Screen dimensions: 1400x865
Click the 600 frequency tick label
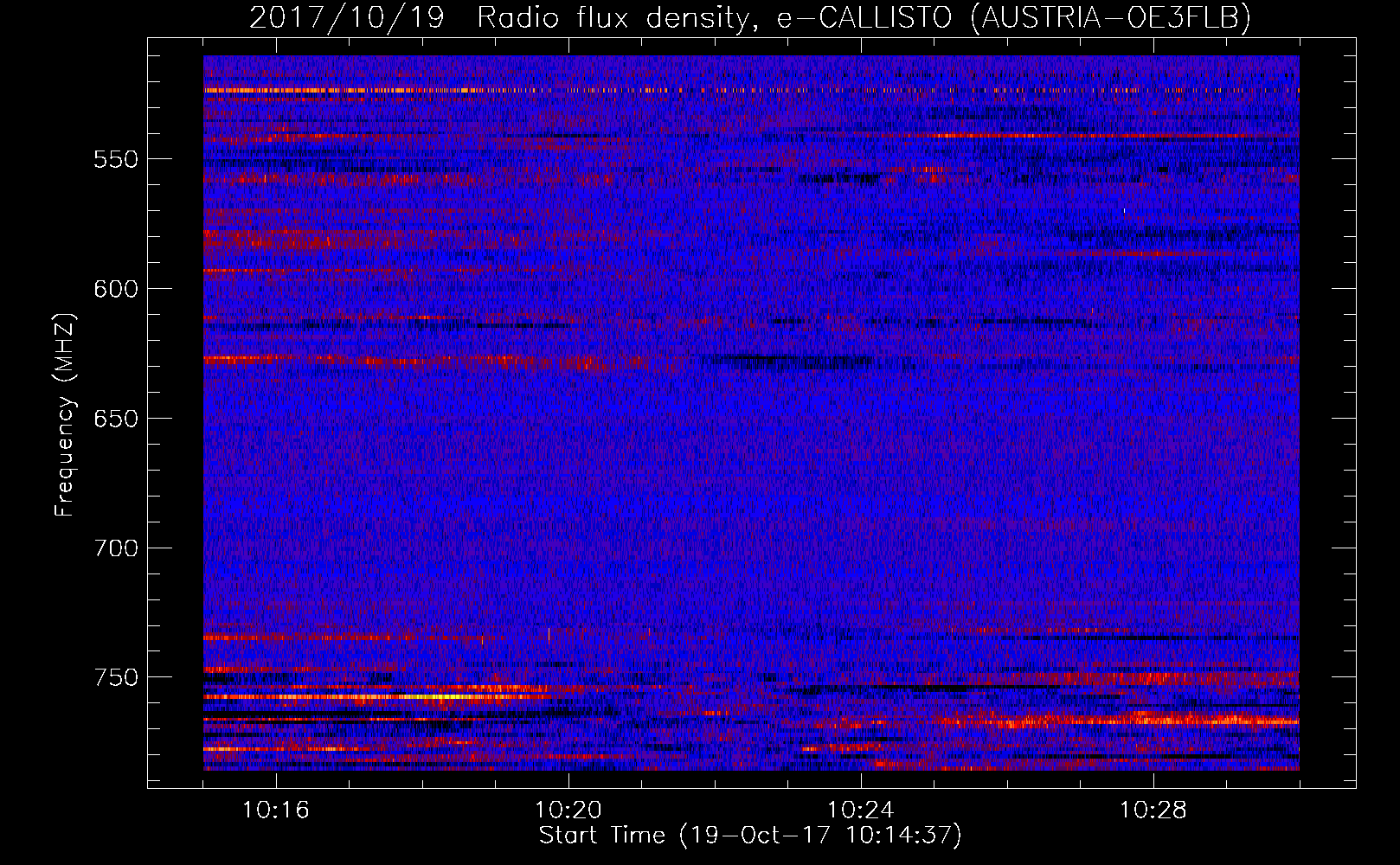point(116,289)
